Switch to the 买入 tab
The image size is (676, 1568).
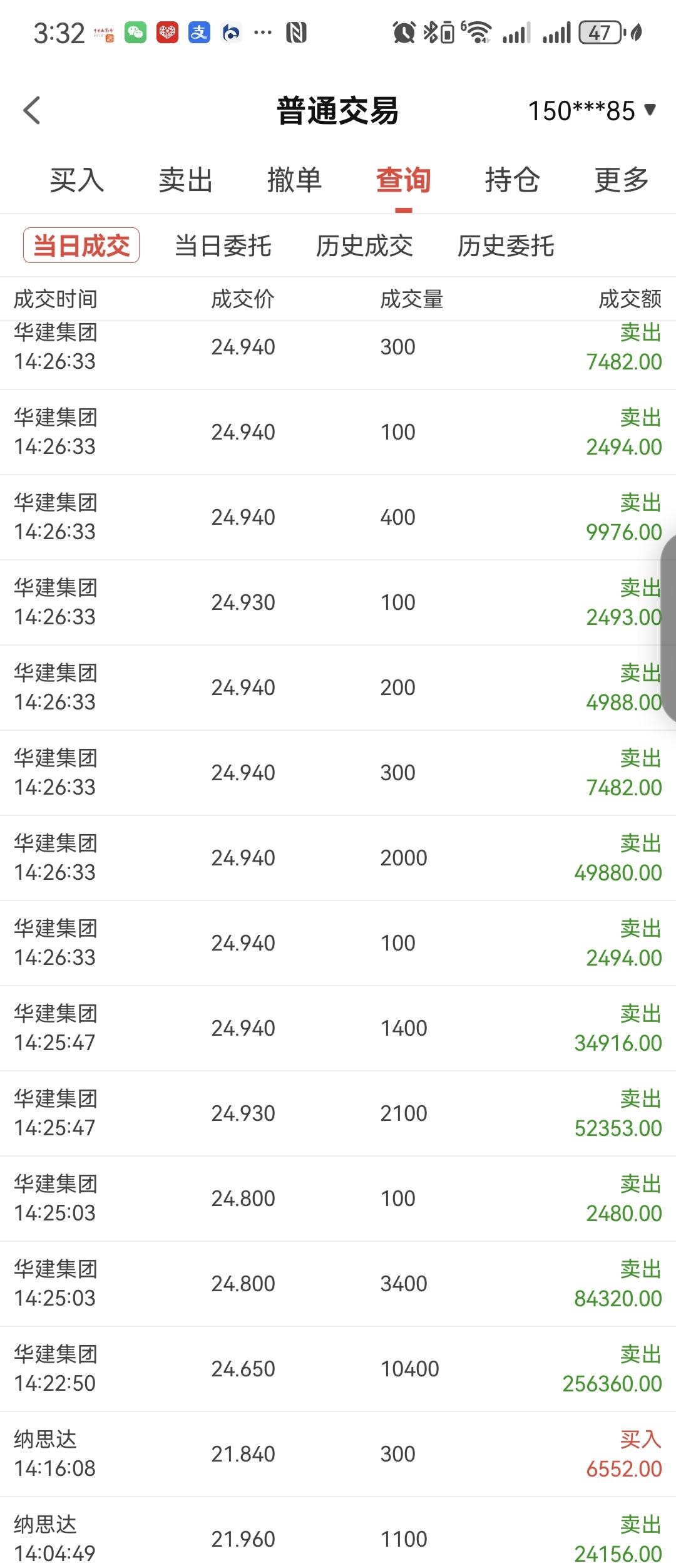click(x=77, y=180)
